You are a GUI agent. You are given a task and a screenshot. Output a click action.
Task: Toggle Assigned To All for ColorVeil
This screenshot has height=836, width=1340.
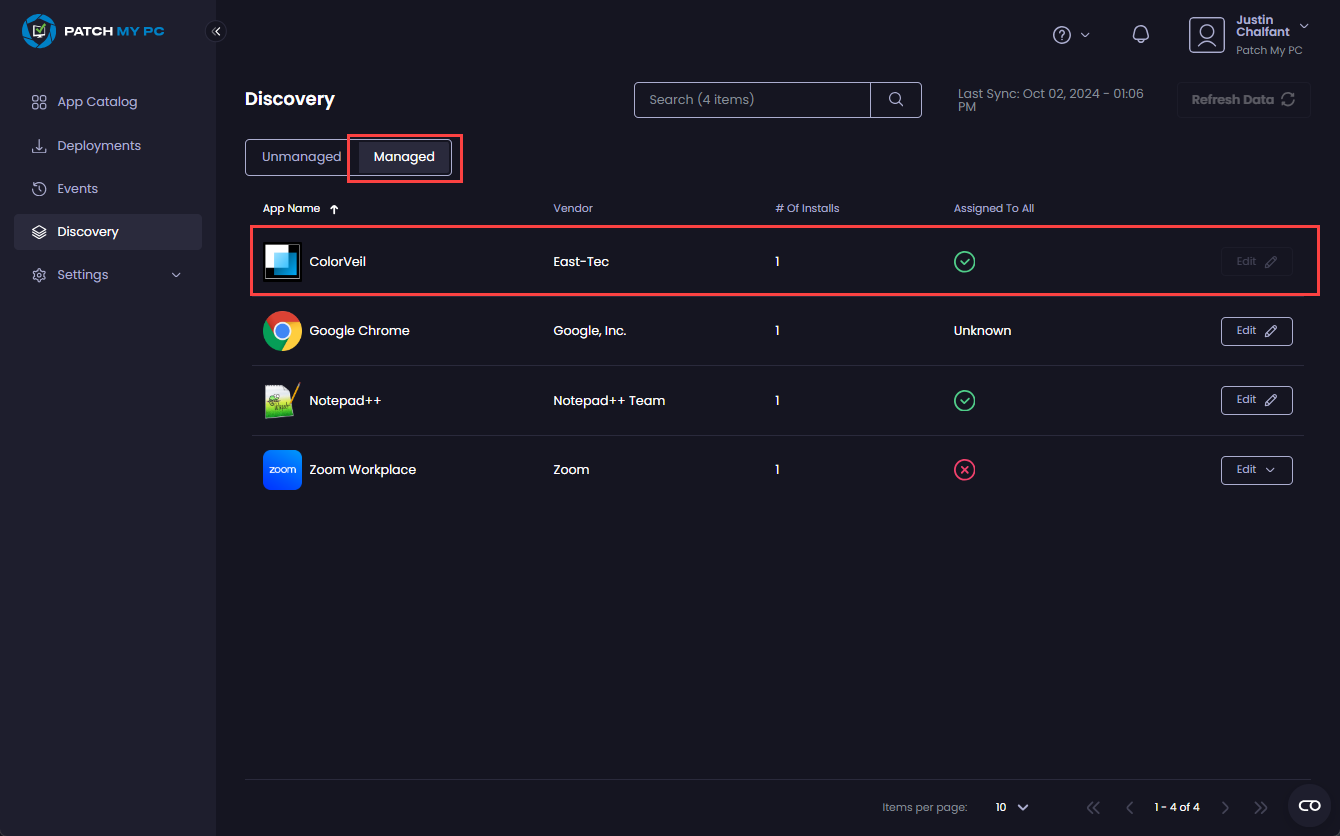click(964, 261)
